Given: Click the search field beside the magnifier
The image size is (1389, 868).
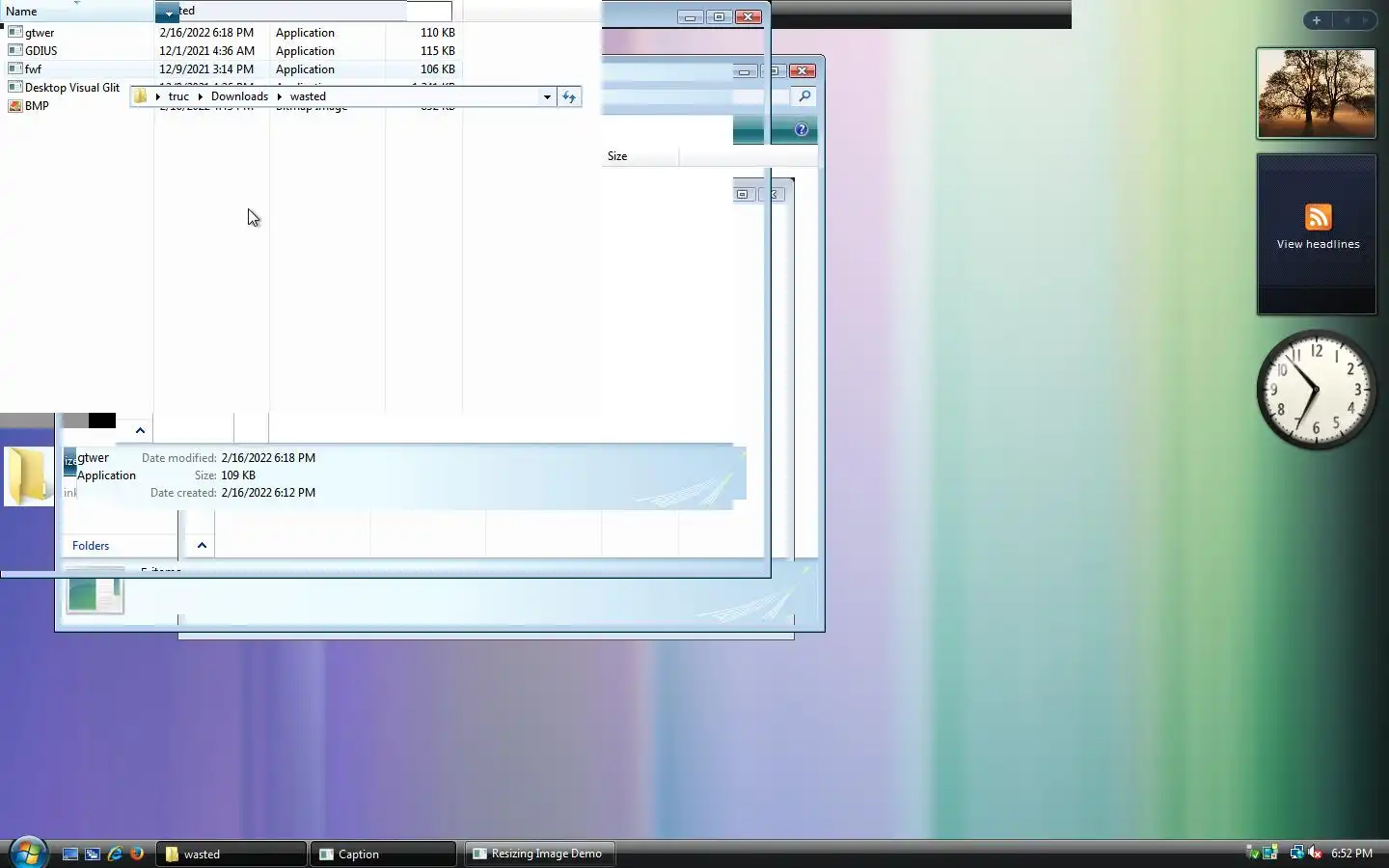Looking at the screenshot, I should tap(762, 96).
